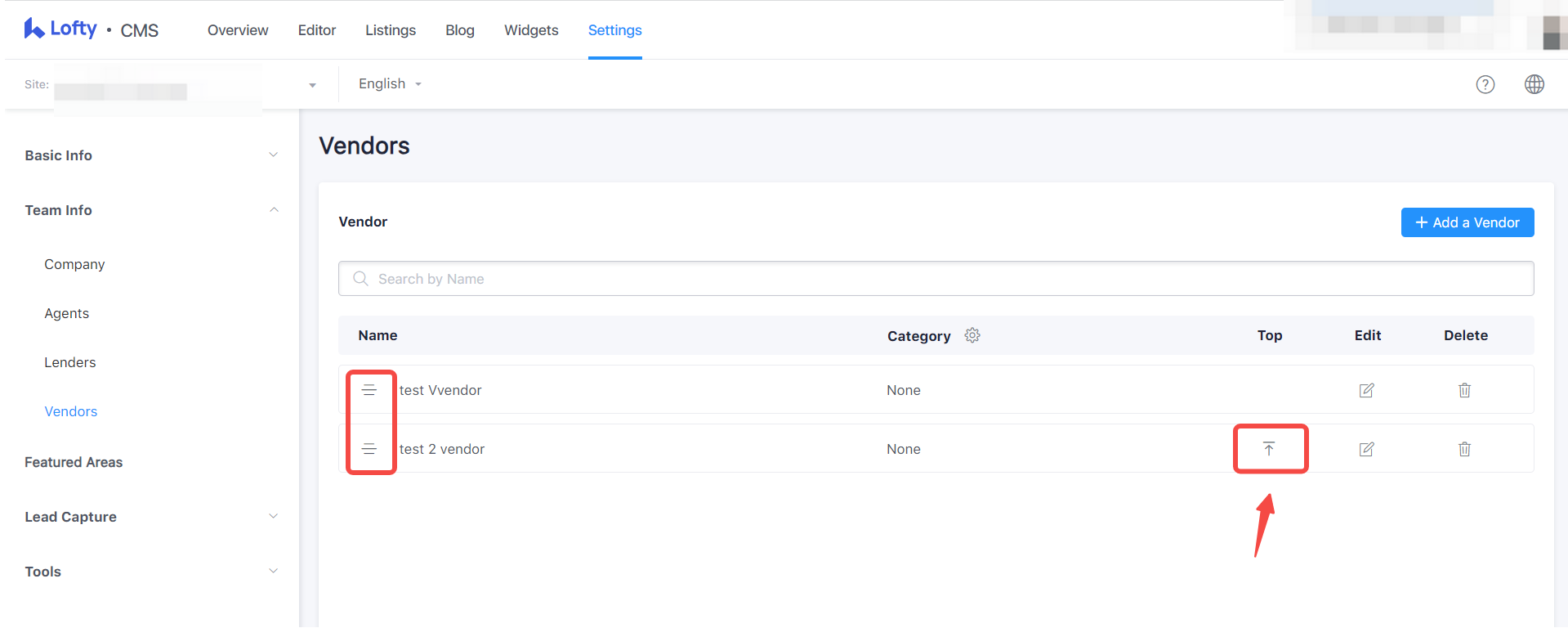Viewport: 1568px width, 628px height.
Task: Click the globe icon in header
Action: click(x=1534, y=84)
